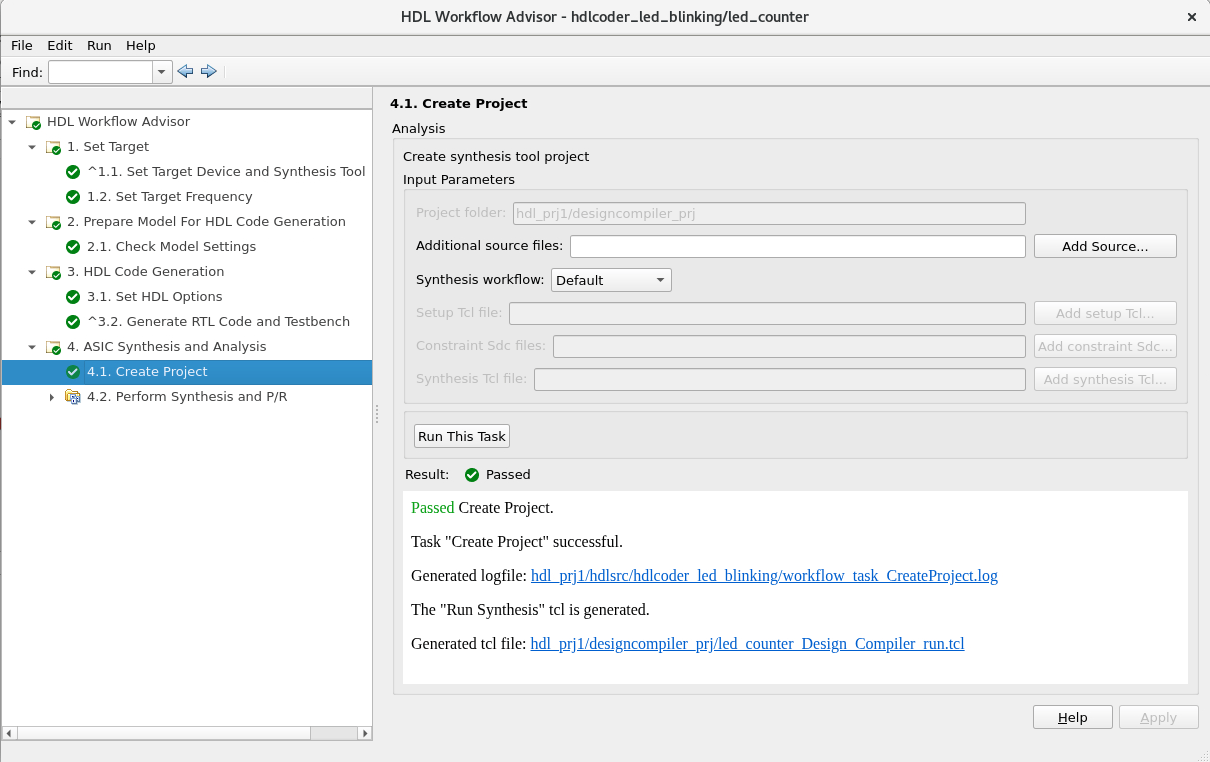
Task: Click the Help button at bottom
Action: coord(1072,717)
